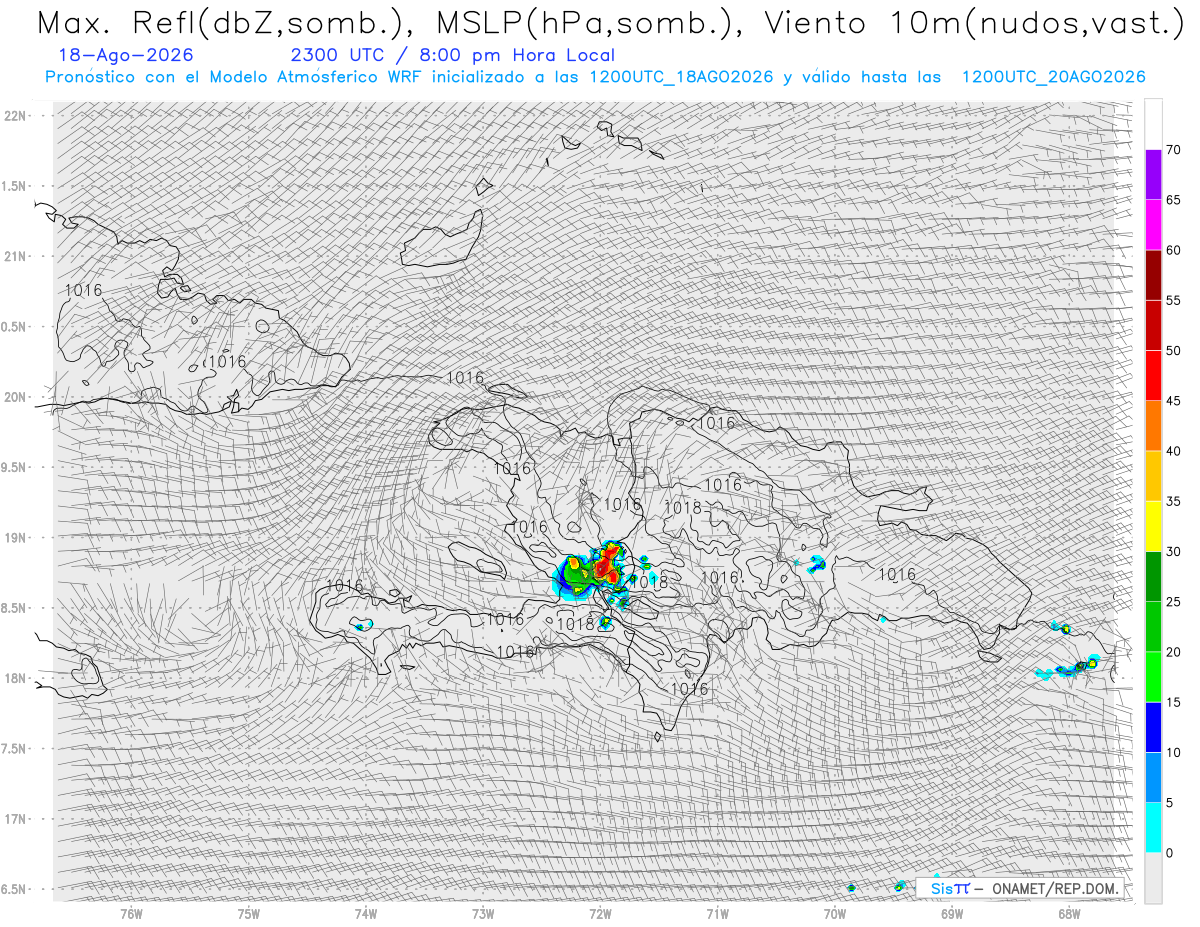Pick the amber 35–40 dBZ colorbar swatch
The width and height of the screenshot is (1200, 927).
point(1153,476)
